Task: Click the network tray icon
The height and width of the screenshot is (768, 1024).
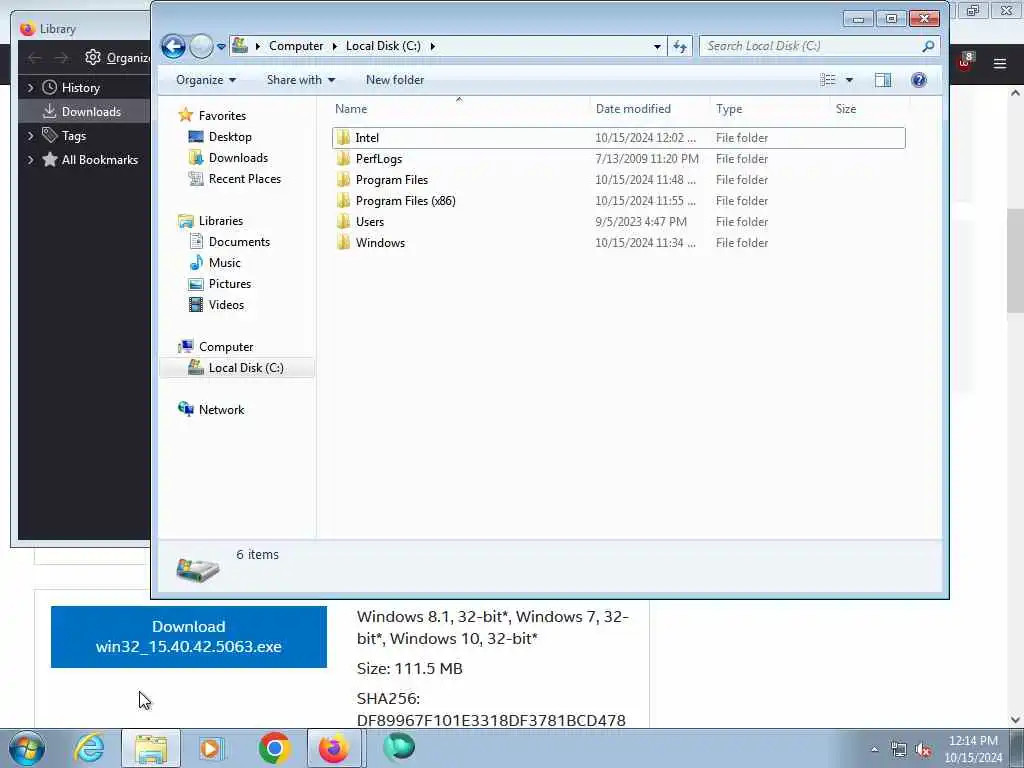Action: click(899, 750)
